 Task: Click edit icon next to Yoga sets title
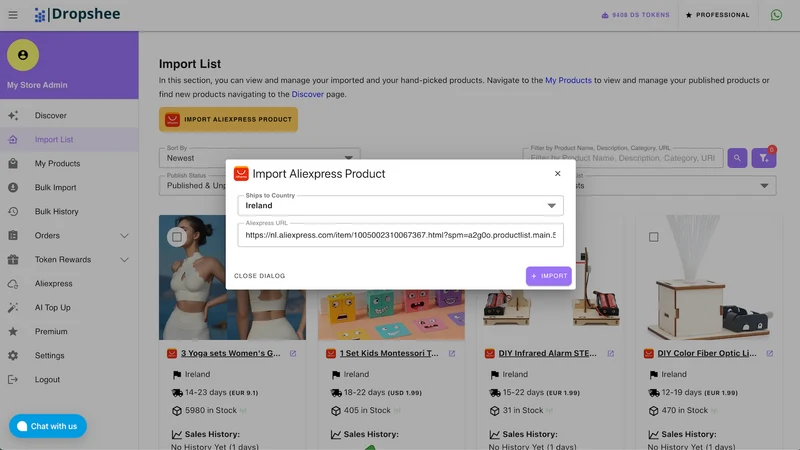tap(293, 353)
